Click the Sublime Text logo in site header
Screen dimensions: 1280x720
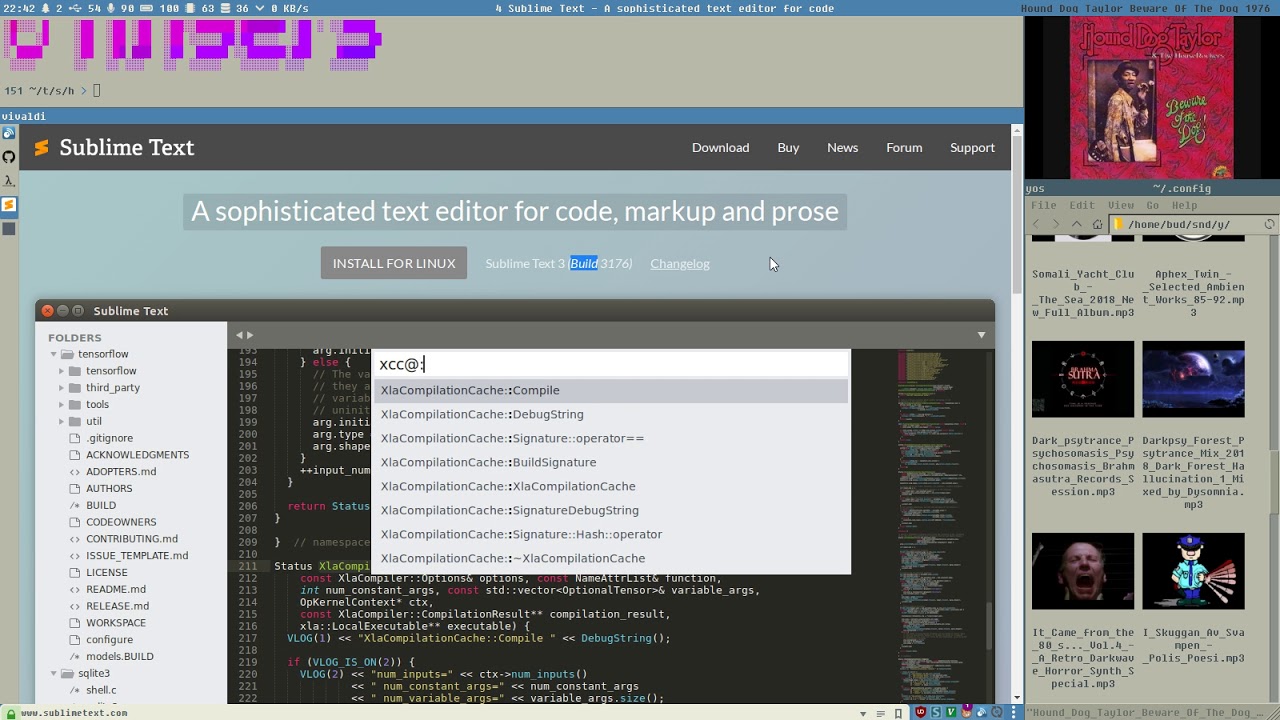coord(41,148)
